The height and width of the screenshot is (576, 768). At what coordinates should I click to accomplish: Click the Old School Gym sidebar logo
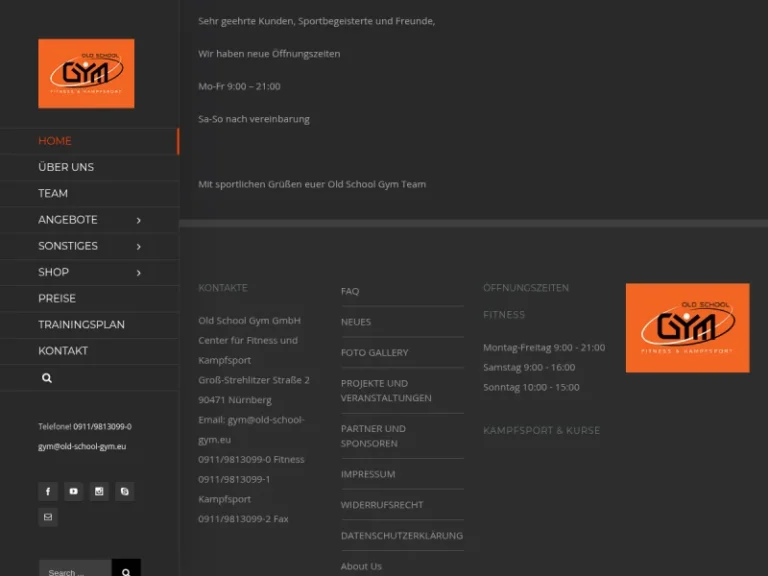pos(86,73)
